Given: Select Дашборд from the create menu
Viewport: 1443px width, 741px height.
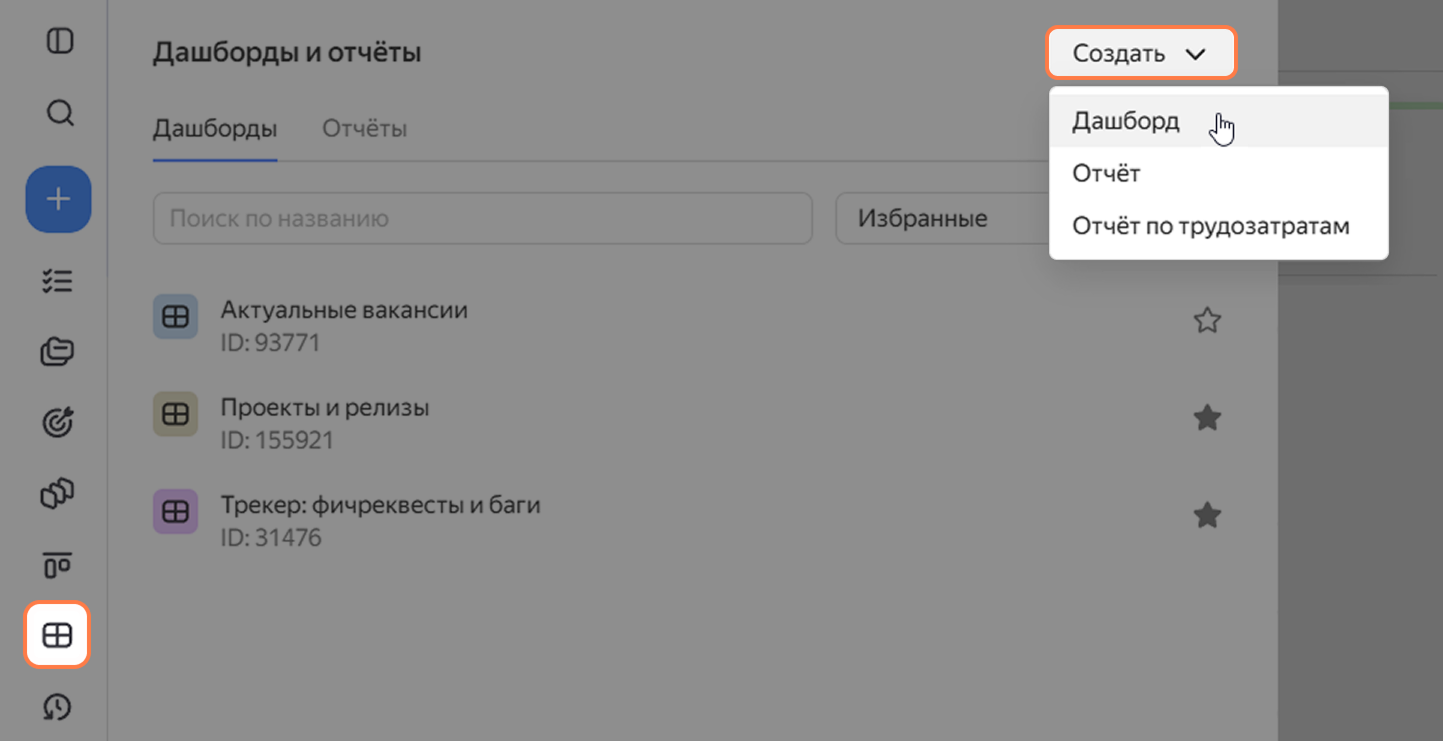Looking at the screenshot, I should click(x=1218, y=121).
